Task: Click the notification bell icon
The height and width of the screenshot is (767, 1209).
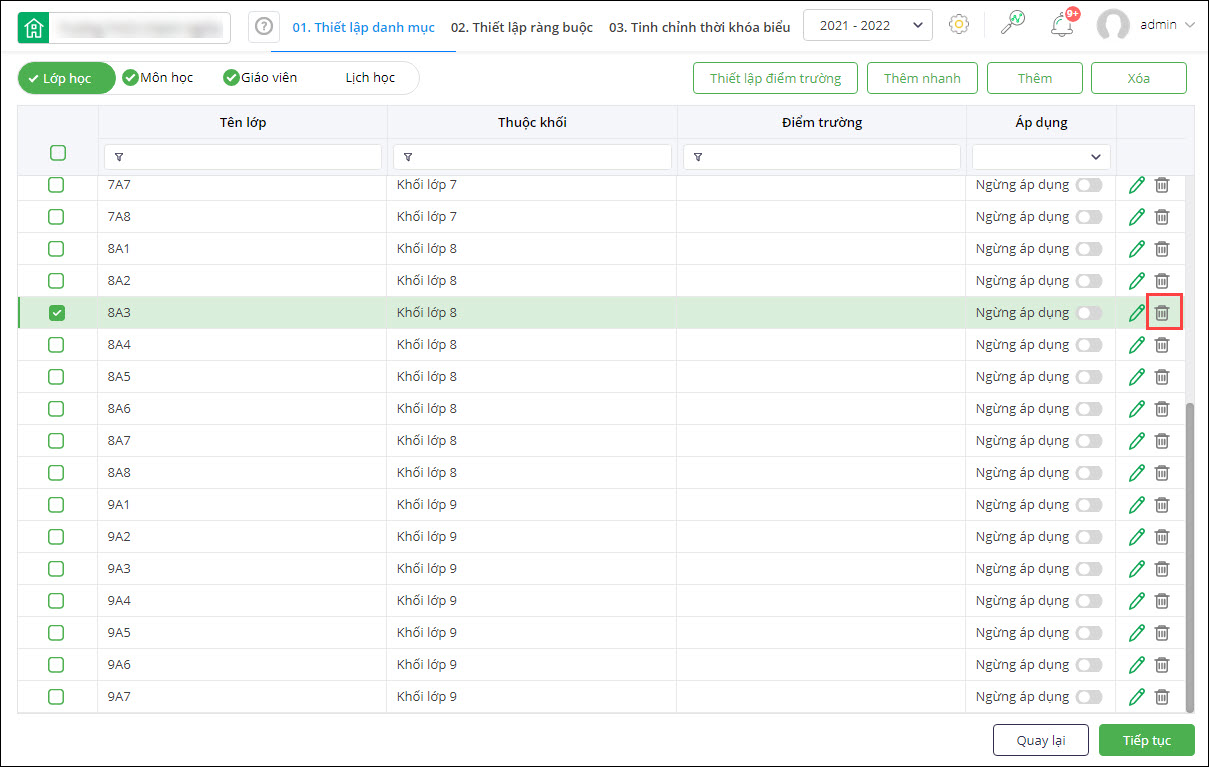Action: tap(1062, 26)
